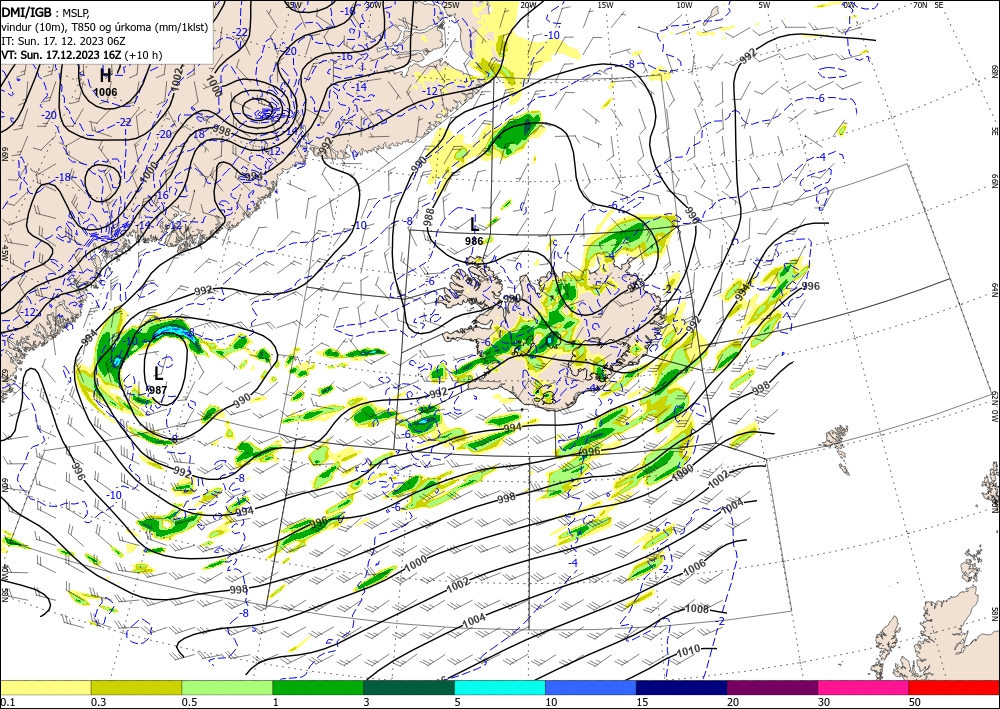Click the 'vindur (10m), T850 og úrkoma' line
Viewport: 1000px width, 709px height.
click(105, 27)
